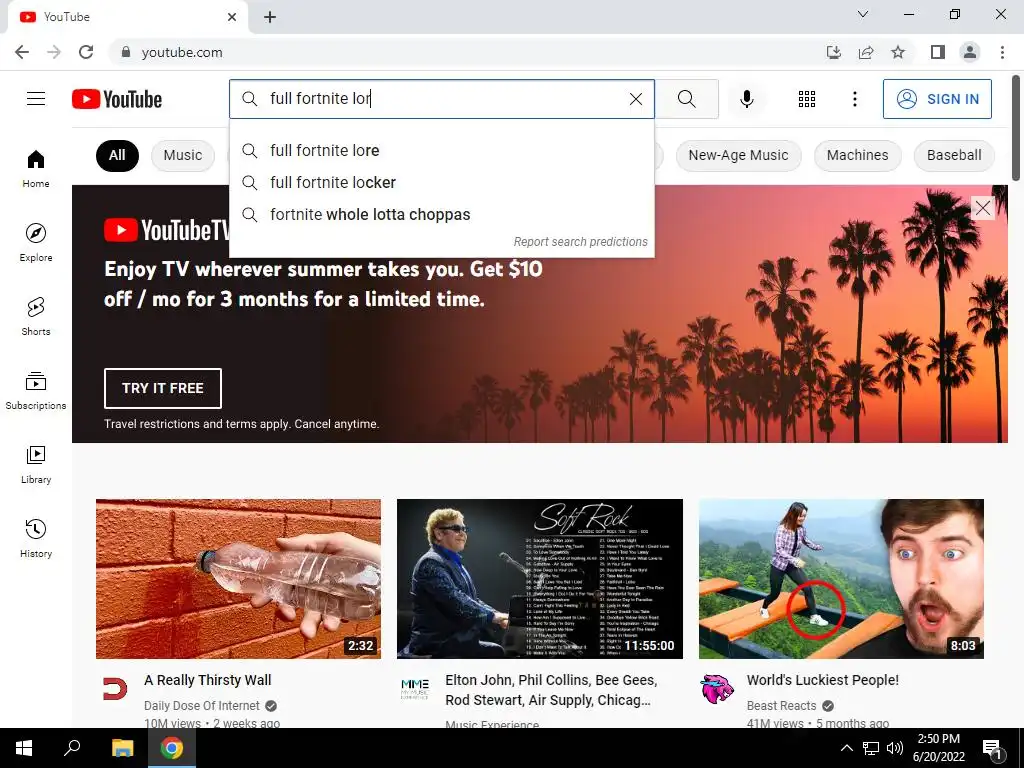Click 'A Really Thirsty Wall' title

tap(208, 680)
